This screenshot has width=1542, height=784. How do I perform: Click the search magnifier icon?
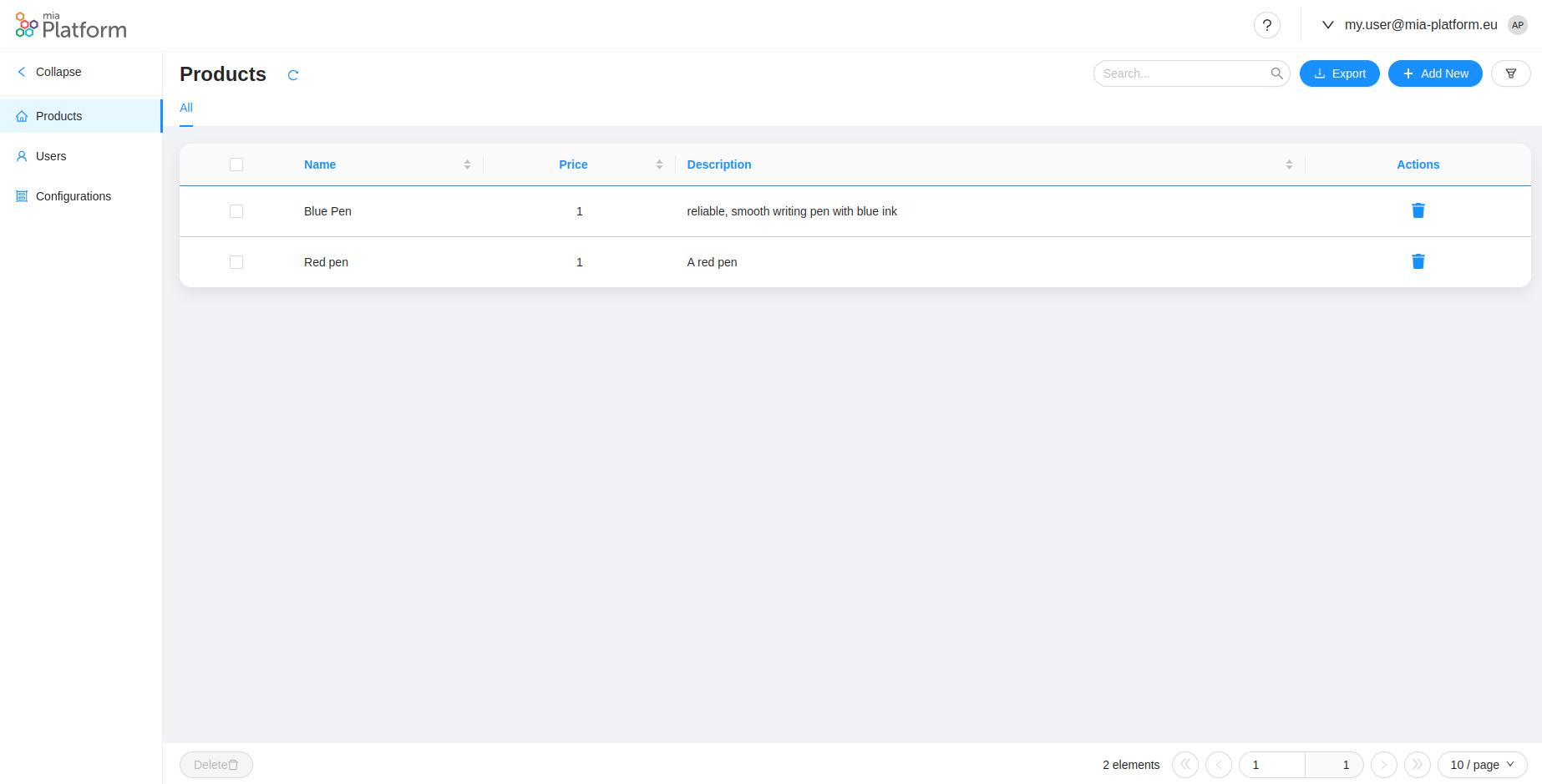click(1277, 73)
